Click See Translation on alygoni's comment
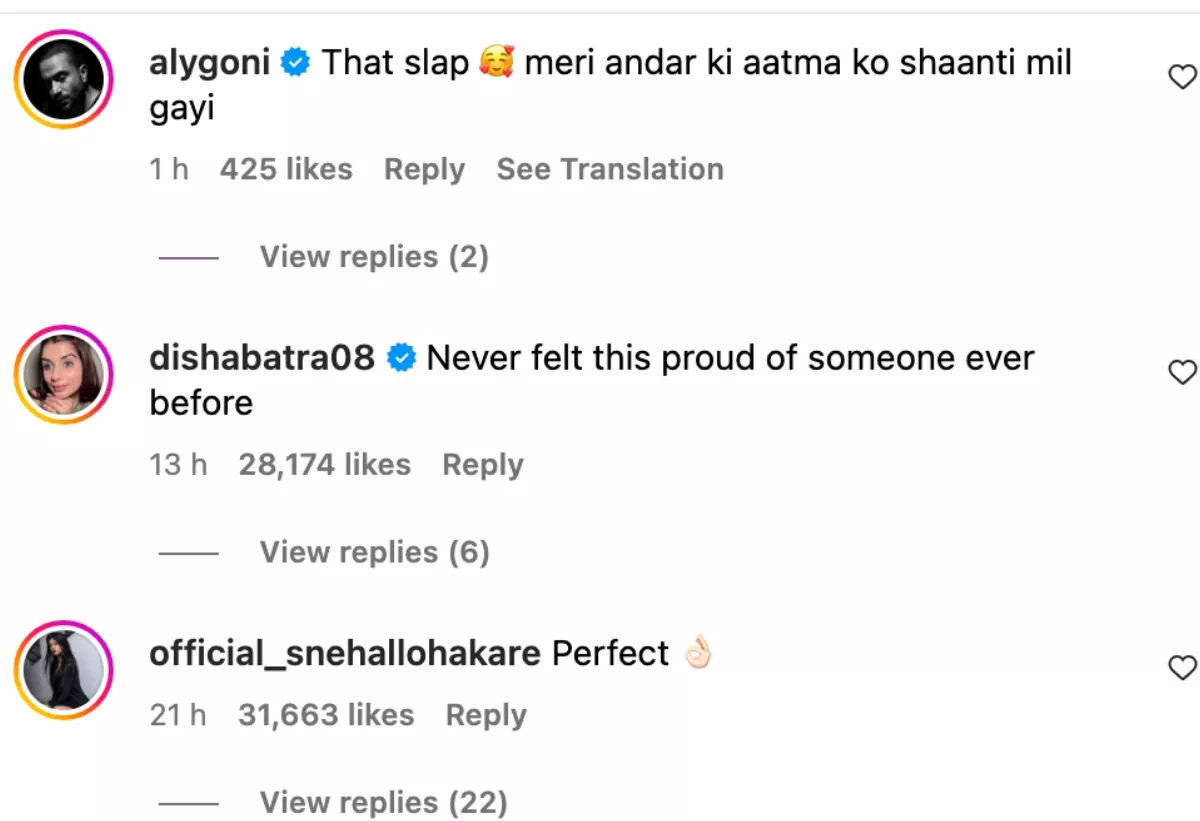 click(x=610, y=170)
